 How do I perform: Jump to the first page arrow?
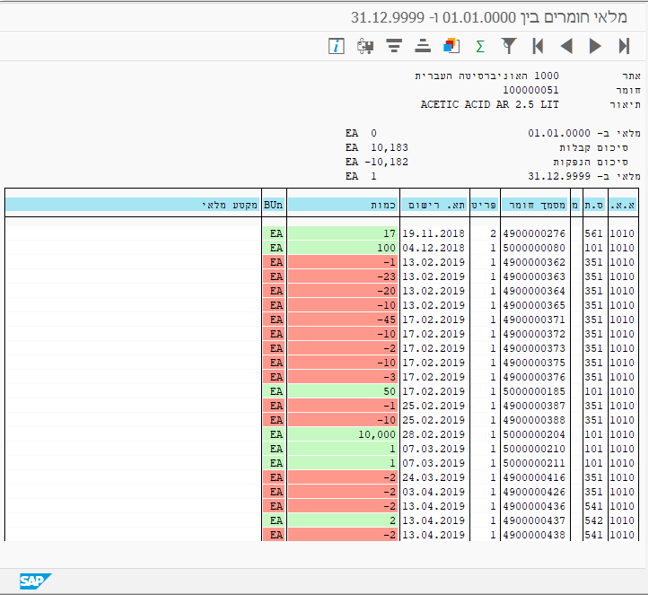[538, 46]
